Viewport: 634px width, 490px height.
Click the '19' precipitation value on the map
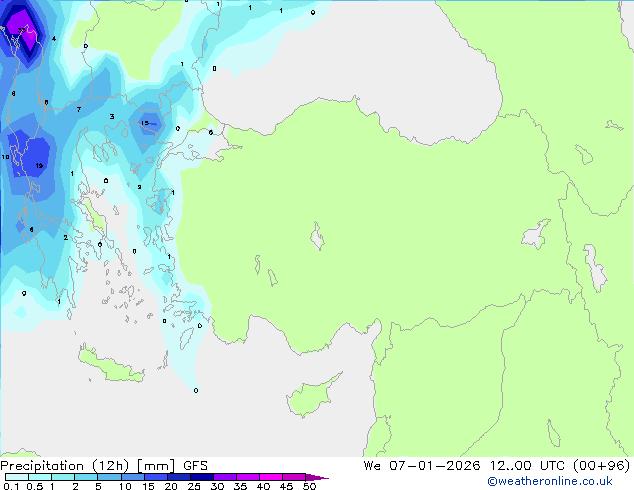[x=39, y=166]
